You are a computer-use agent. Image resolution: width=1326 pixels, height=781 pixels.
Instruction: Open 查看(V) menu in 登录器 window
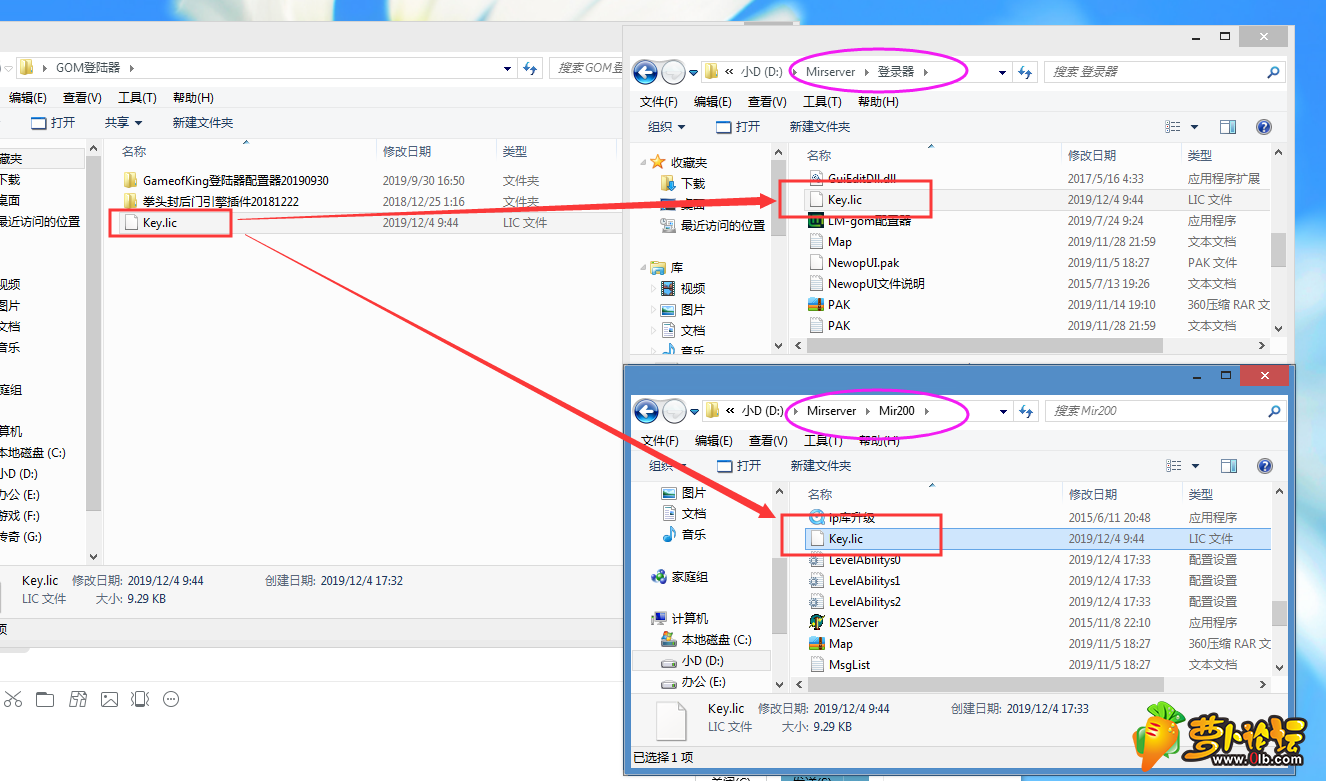click(x=766, y=101)
